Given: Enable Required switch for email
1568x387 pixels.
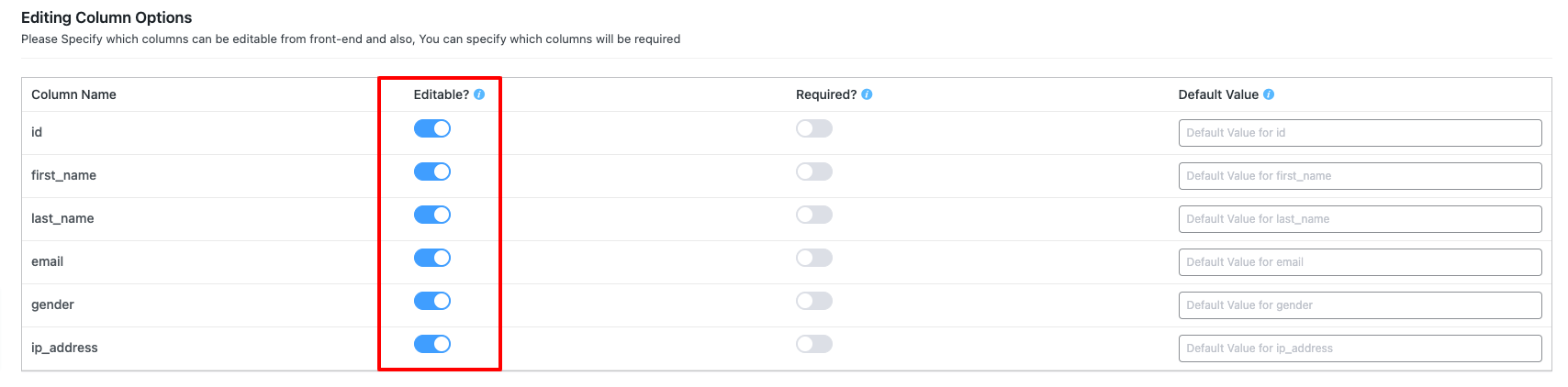Looking at the screenshot, I should click(x=814, y=258).
